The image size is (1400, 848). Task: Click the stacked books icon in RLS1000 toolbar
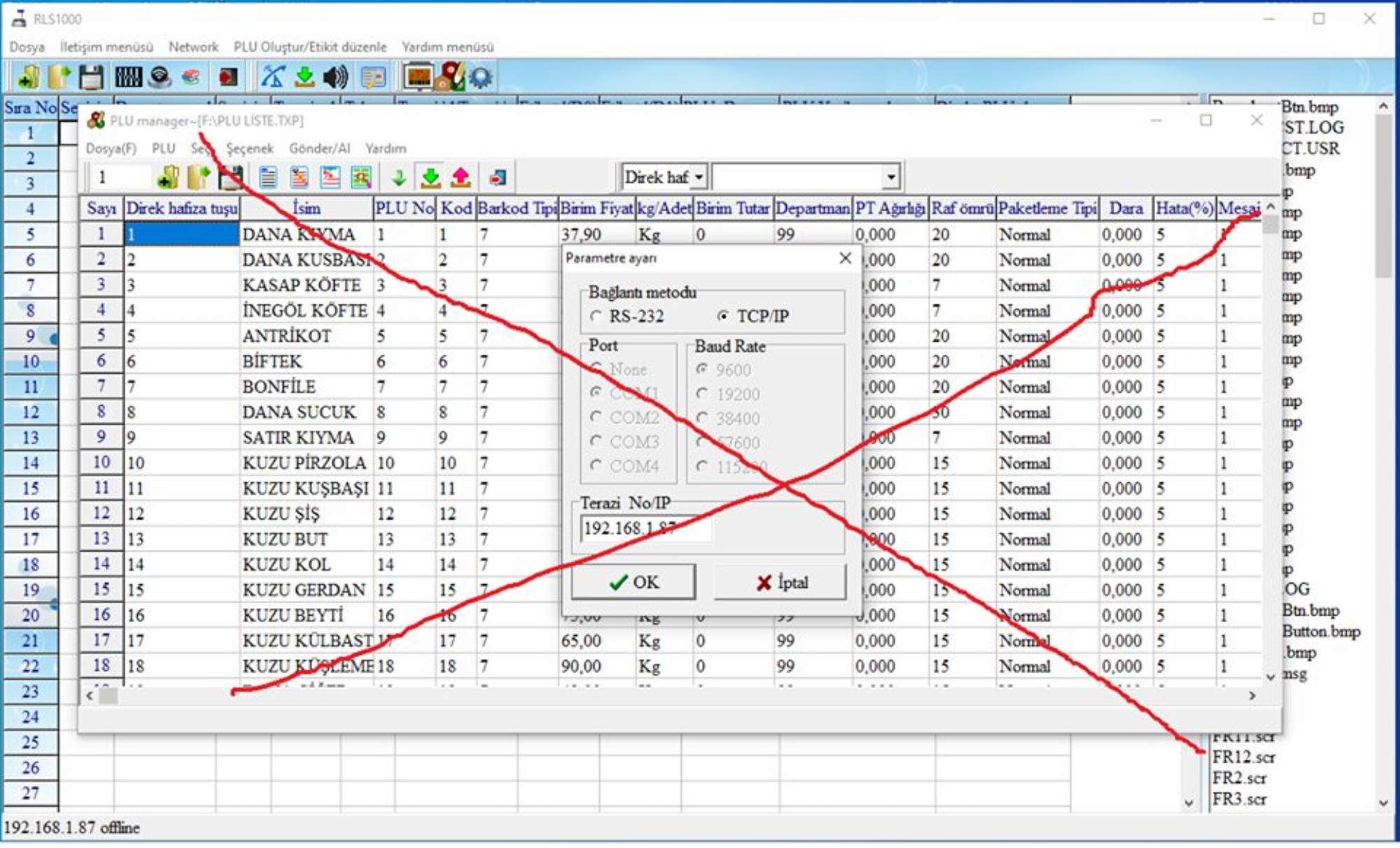coord(191,76)
